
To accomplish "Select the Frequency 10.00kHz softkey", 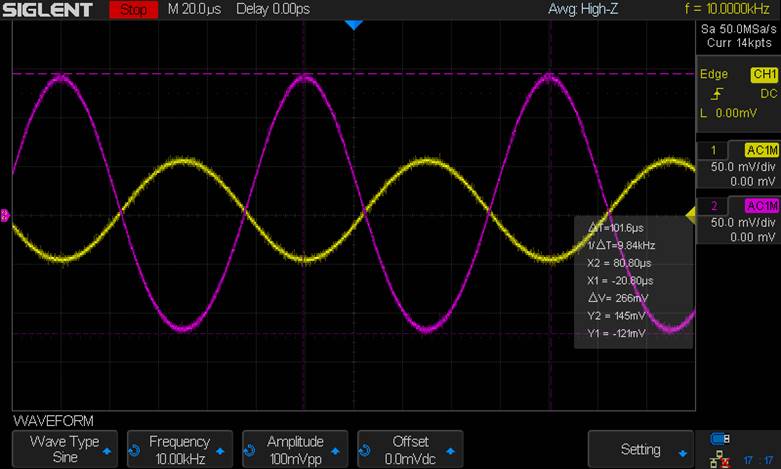I will click(x=180, y=449).
